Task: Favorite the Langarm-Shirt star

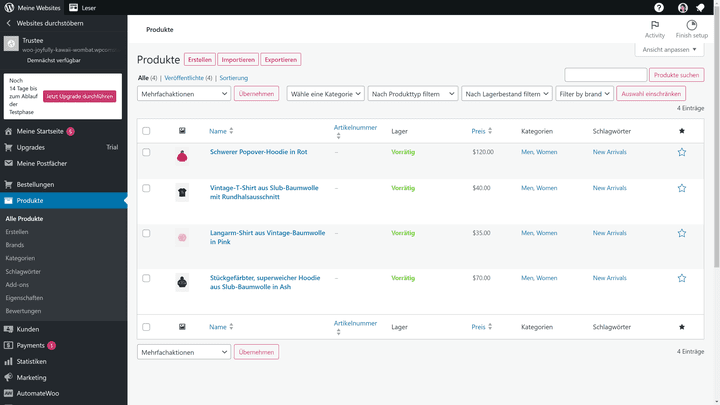Action: pyautogui.click(x=682, y=233)
